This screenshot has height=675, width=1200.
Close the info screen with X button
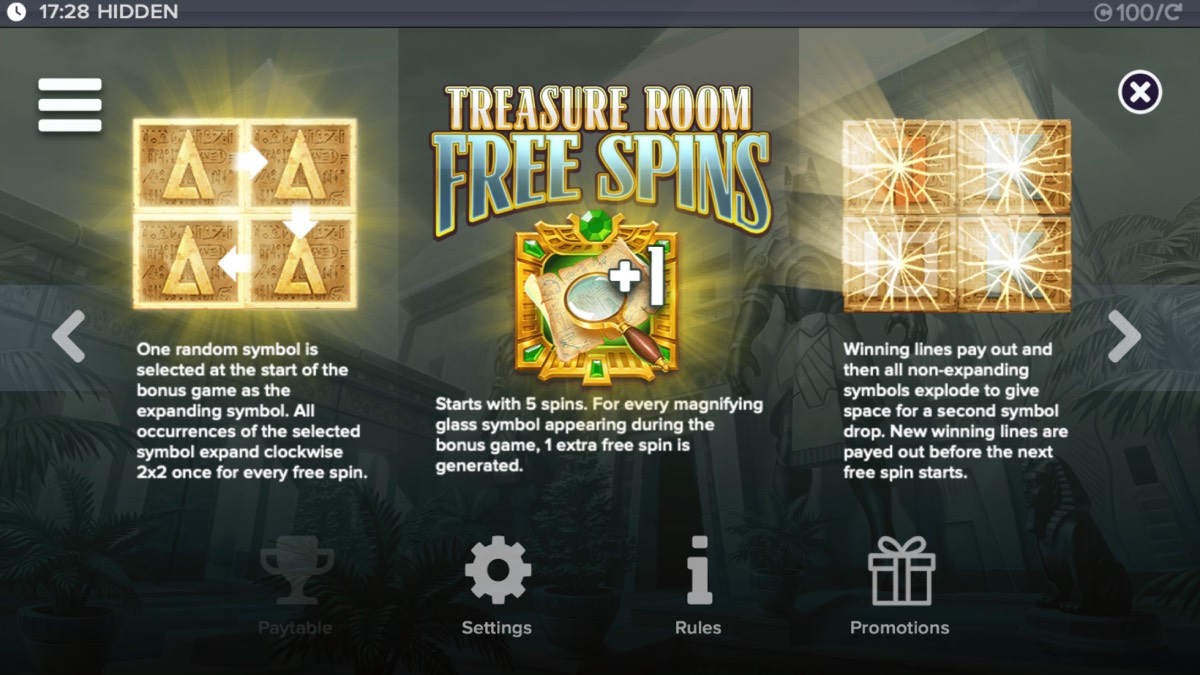coord(1139,93)
